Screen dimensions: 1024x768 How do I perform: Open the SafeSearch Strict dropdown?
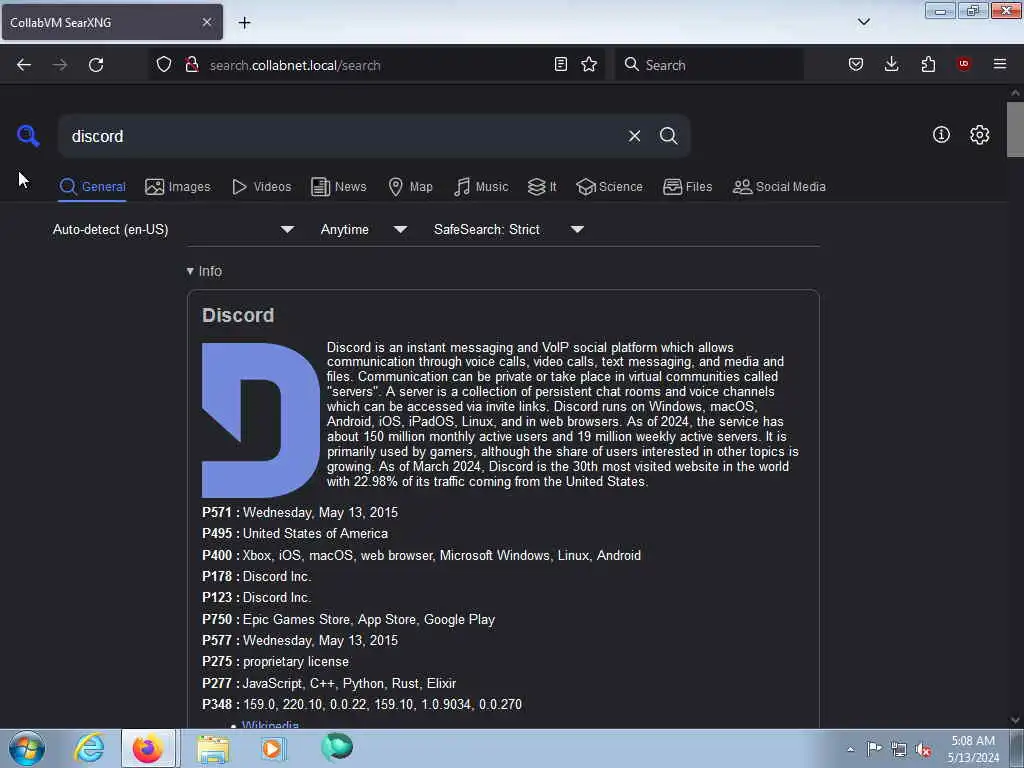[x=509, y=230]
